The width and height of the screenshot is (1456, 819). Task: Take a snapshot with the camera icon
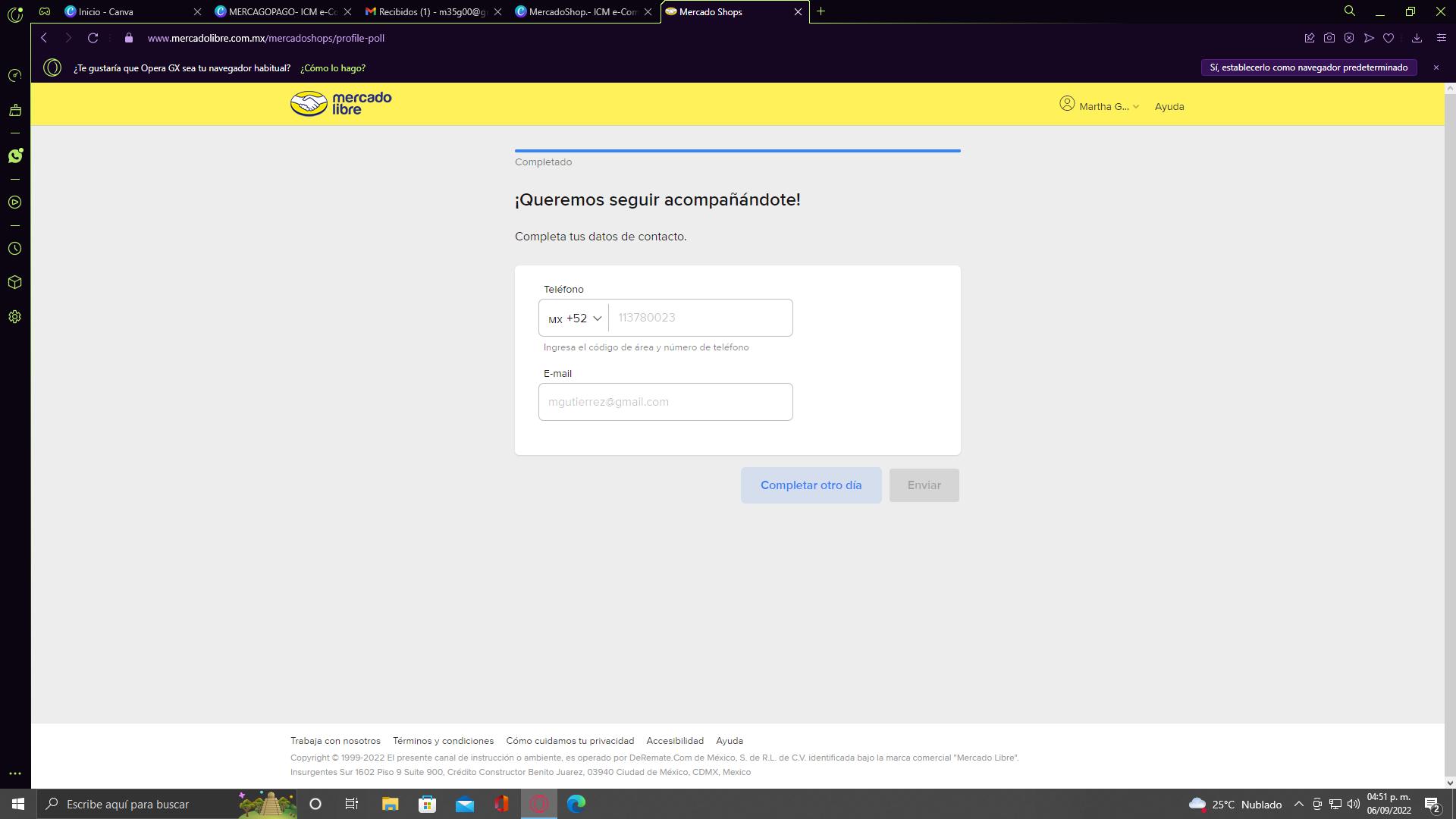pyautogui.click(x=1329, y=38)
